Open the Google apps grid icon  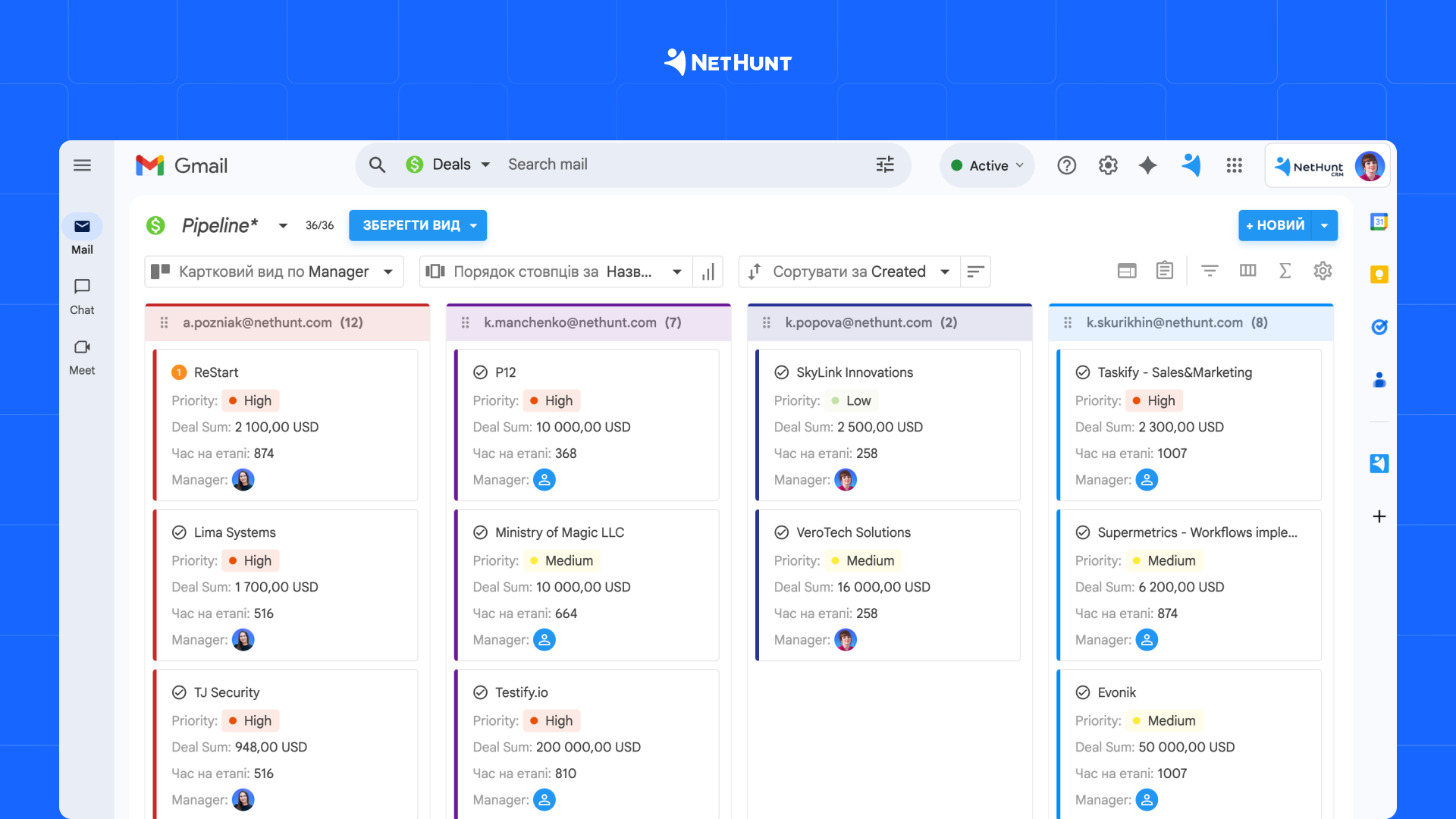pyautogui.click(x=1234, y=165)
